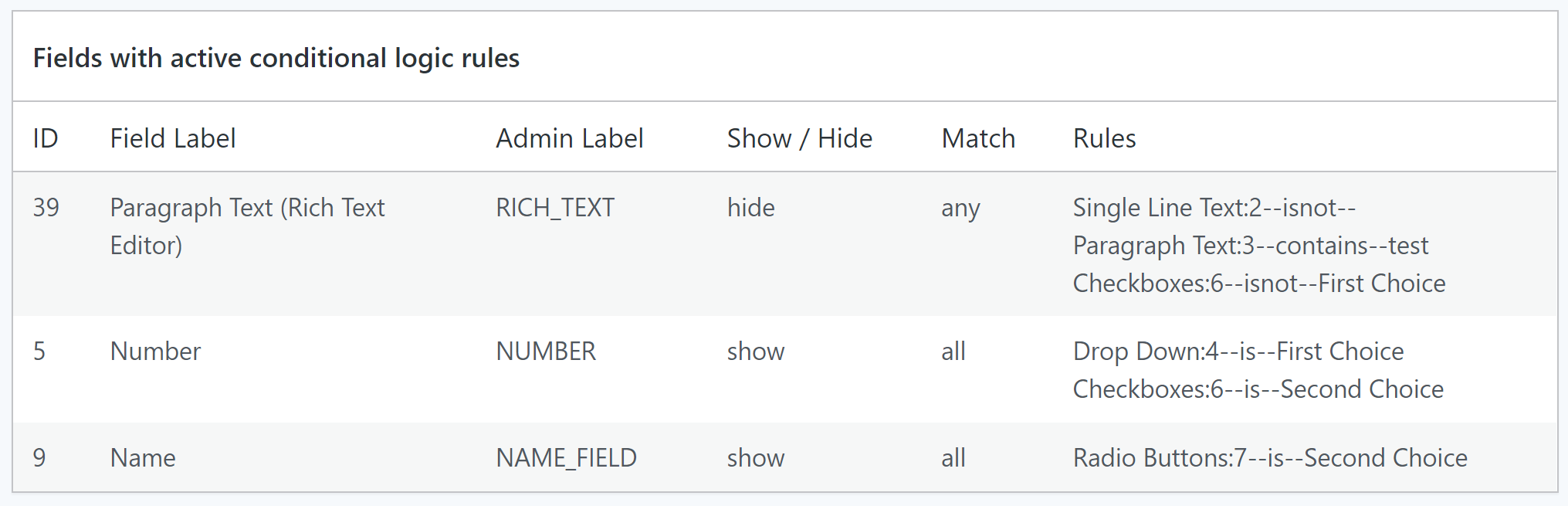Click the Show / Hide column header
The image size is (1568, 506).
point(799,138)
